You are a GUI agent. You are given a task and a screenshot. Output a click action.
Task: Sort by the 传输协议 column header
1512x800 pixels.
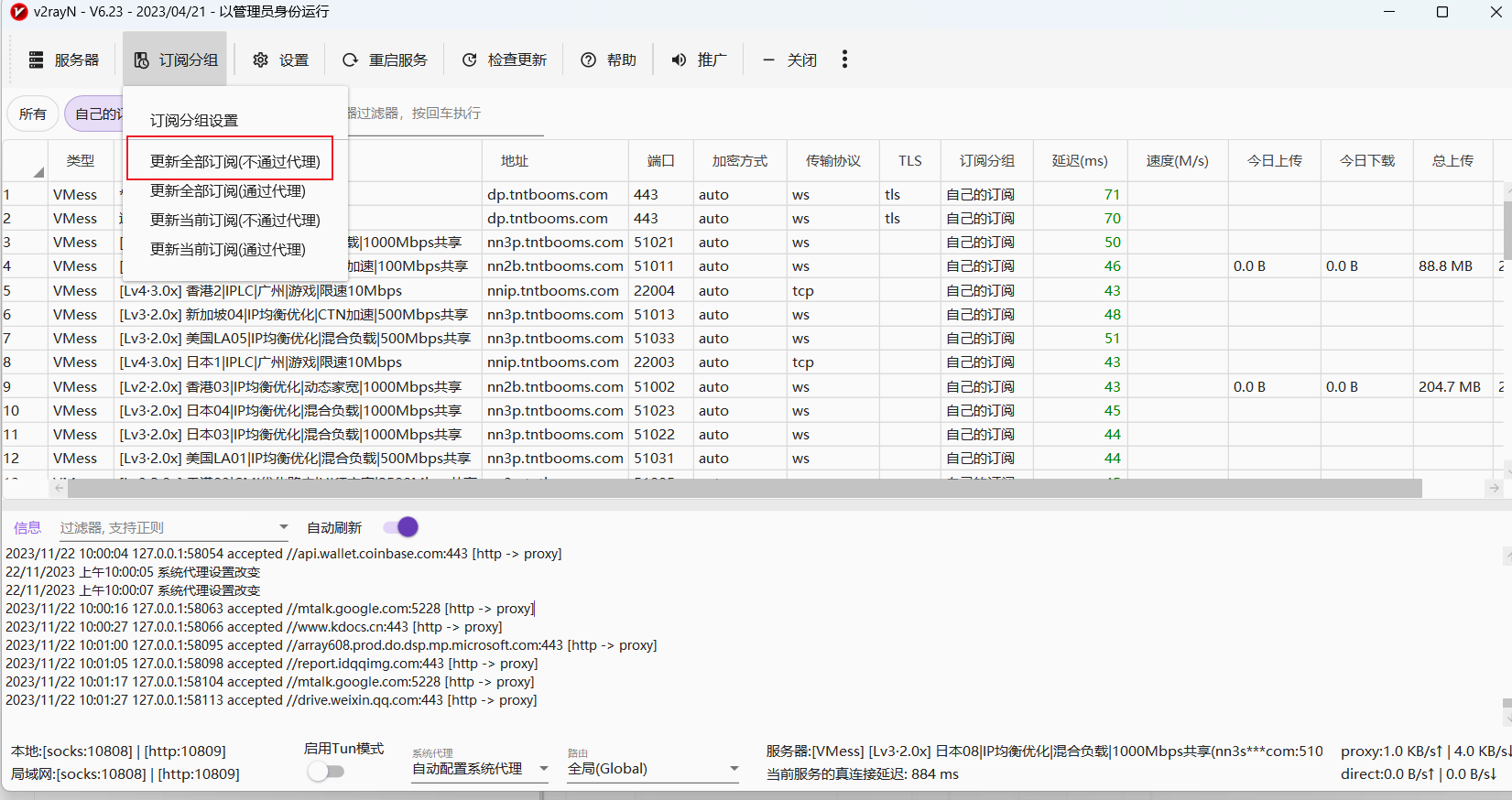(832, 161)
